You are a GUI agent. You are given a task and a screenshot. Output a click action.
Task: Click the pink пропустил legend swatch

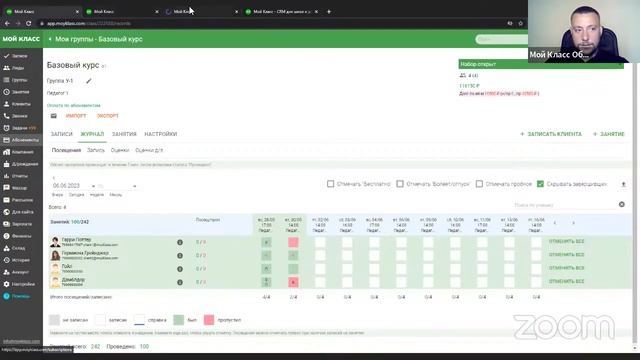tap(209, 320)
